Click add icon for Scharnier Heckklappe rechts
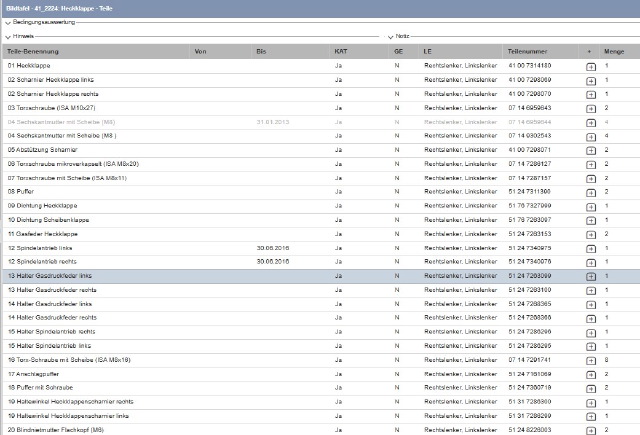Image resolution: width=640 pixels, height=435 pixels. [x=591, y=95]
